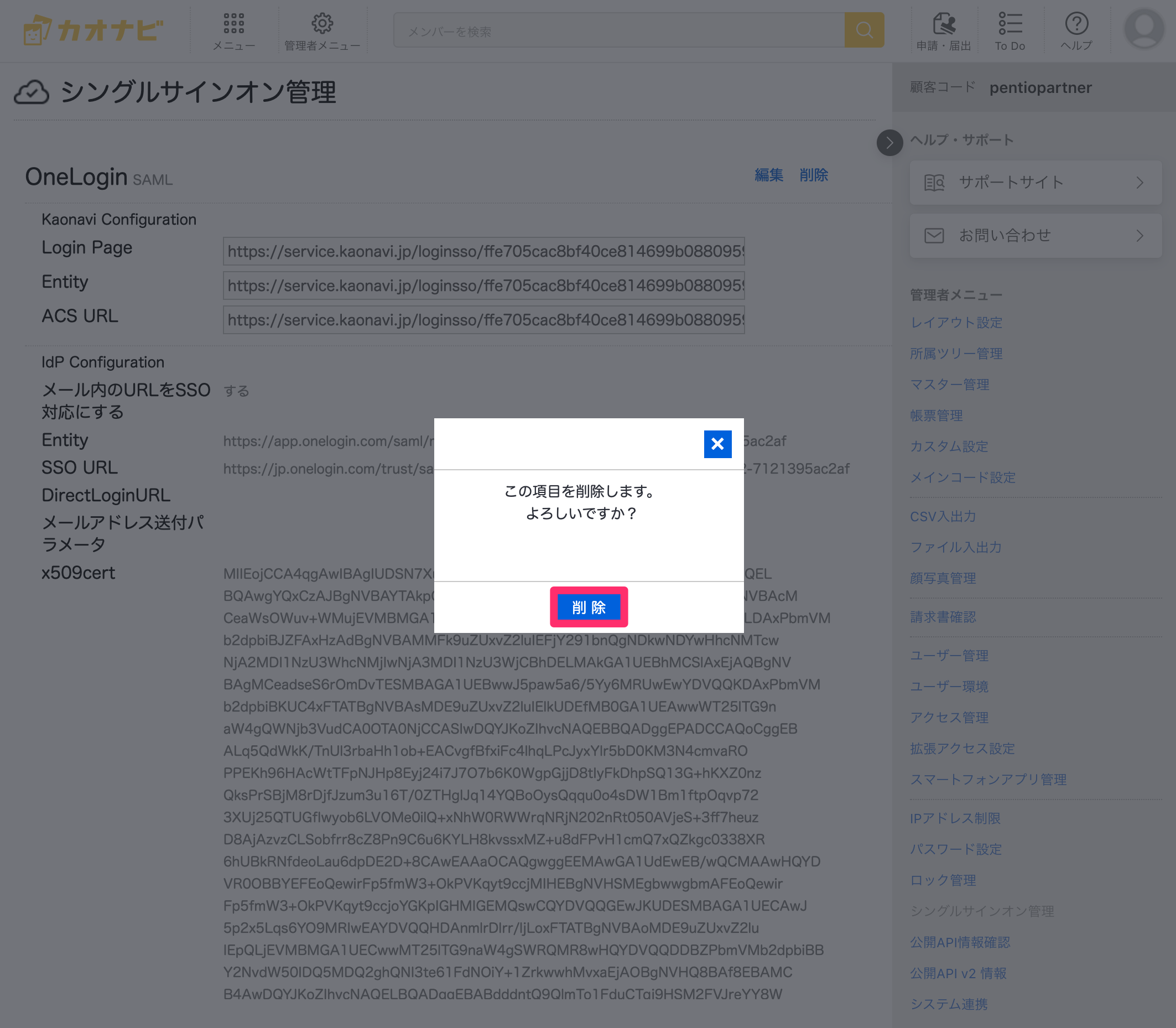Go to 公開API情報確認
This screenshot has width=1176, height=1028.
pyautogui.click(x=960, y=943)
